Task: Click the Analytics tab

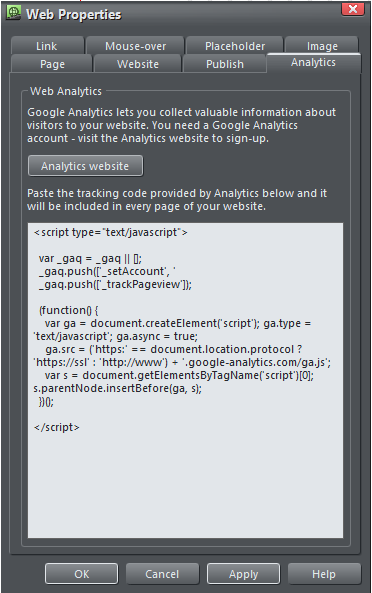Action: coord(313,62)
